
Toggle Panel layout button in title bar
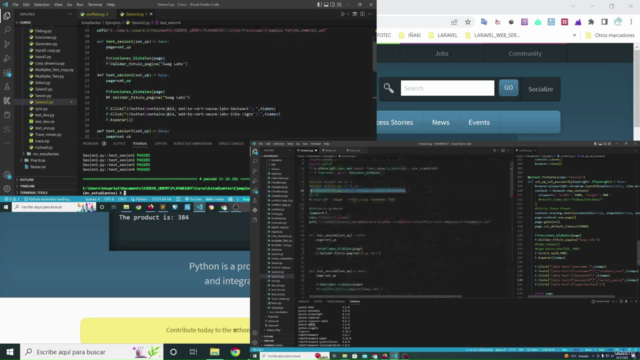[x=326, y=4]
